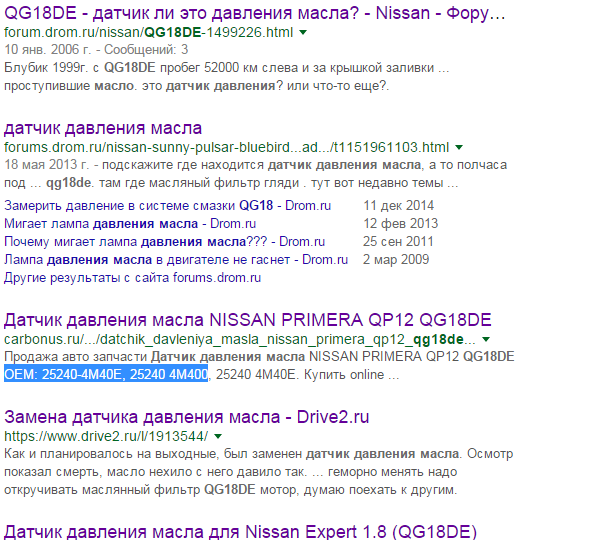The image size is (608, 540).
Task: Open sitelink Мигает лампа давления масла
Action: [130, 224]
